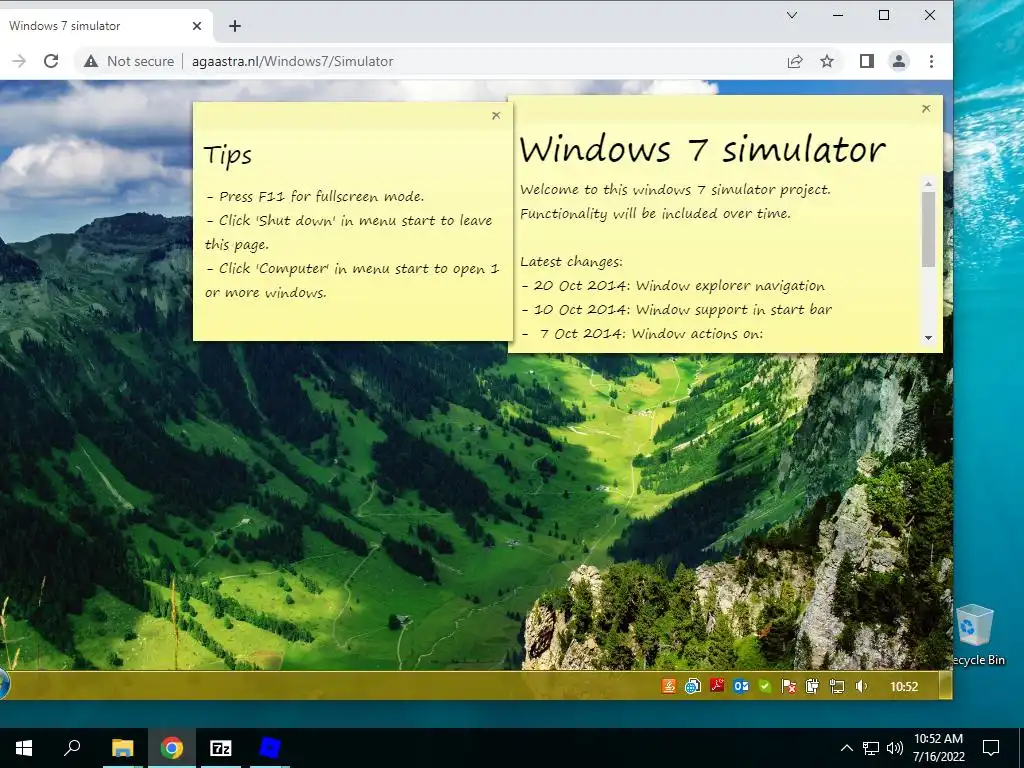Show hidden tray icons chevron

coord(846,748)
